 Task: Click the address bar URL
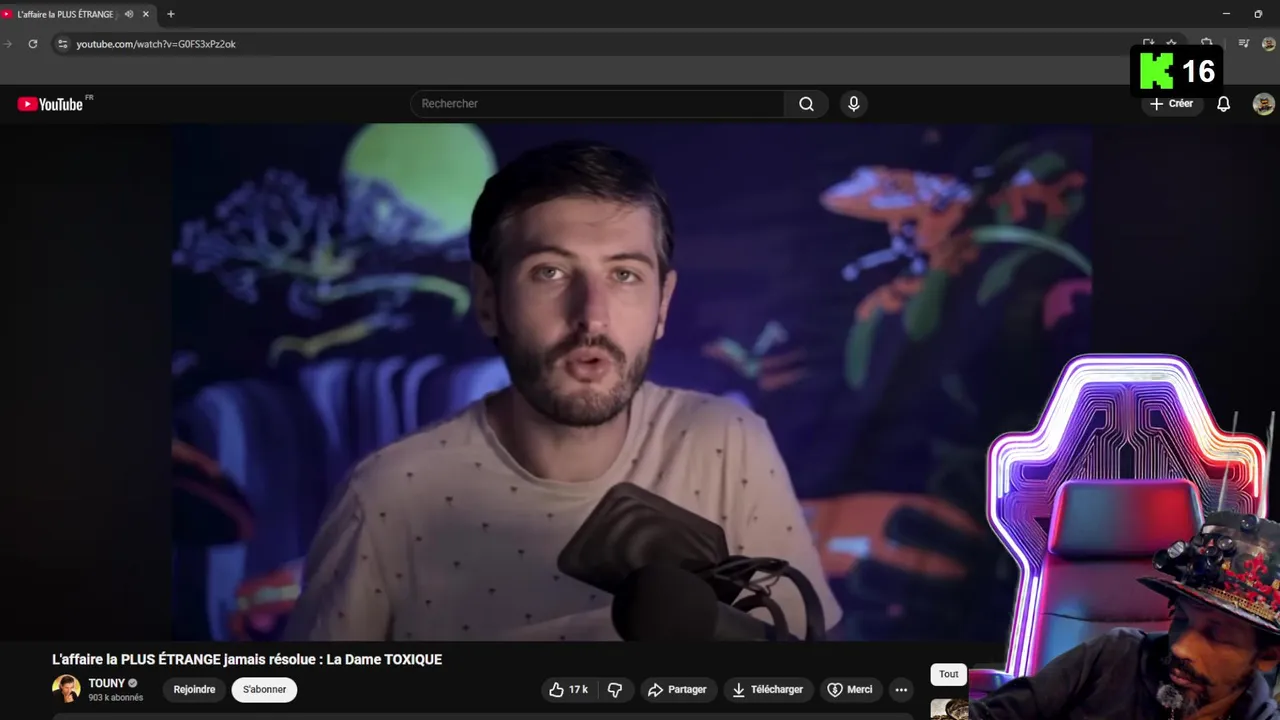tap(156, 44)
